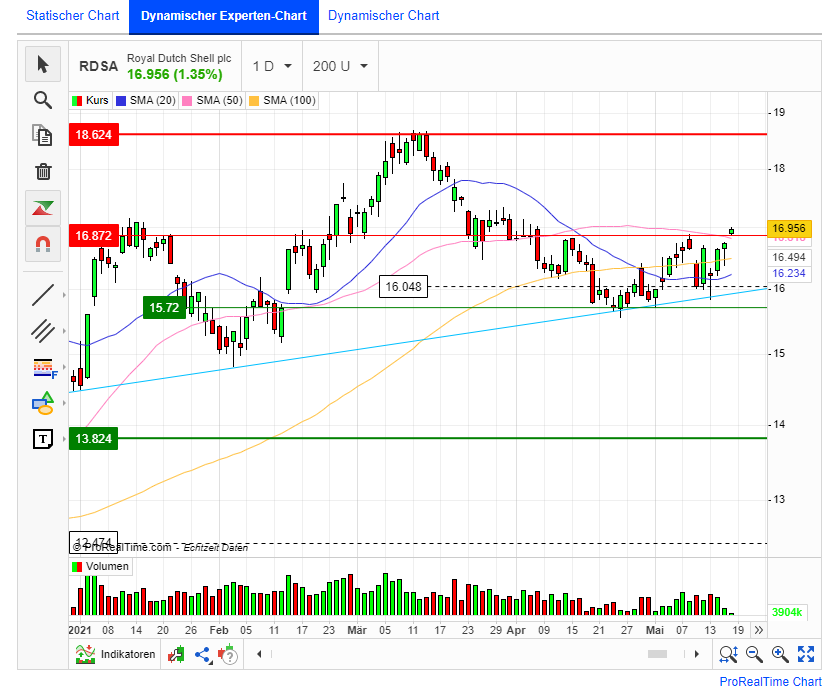This screenshot has width=840, height=693.
Task: Expand shapes tool options arrow
Action: click(x=64, y=403)
